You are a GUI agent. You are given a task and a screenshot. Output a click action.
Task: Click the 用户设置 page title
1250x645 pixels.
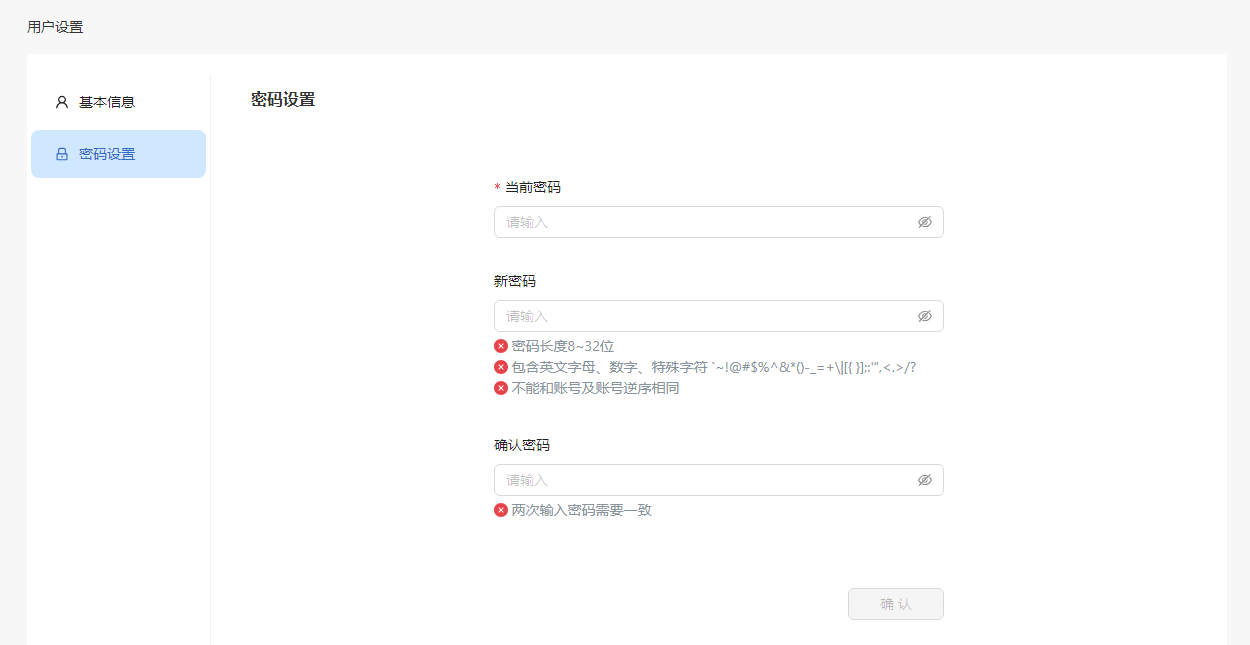(55, 27)
